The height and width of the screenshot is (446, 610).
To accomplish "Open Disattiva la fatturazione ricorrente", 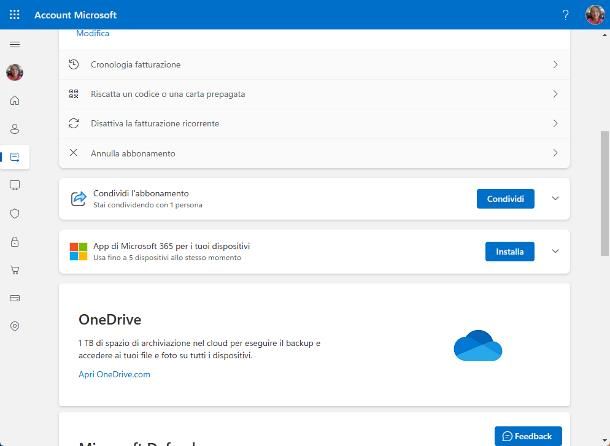I will coord(314,124).
